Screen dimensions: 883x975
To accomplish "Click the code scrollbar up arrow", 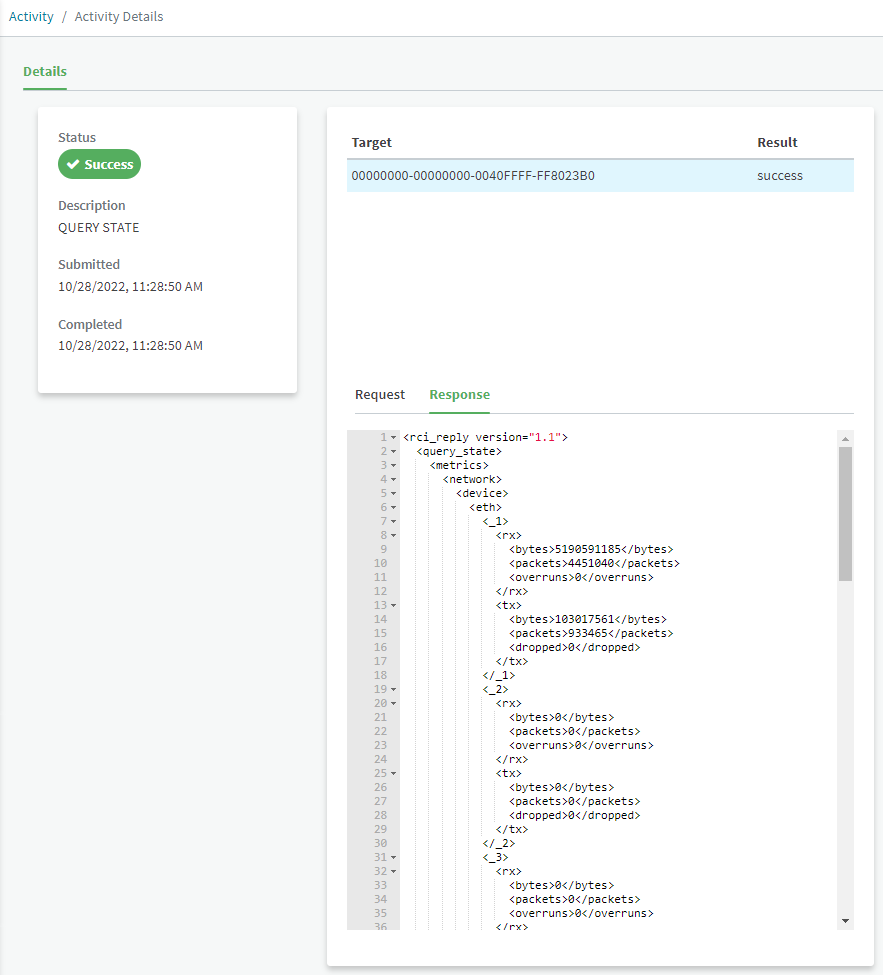I will [x=846, y=439].
